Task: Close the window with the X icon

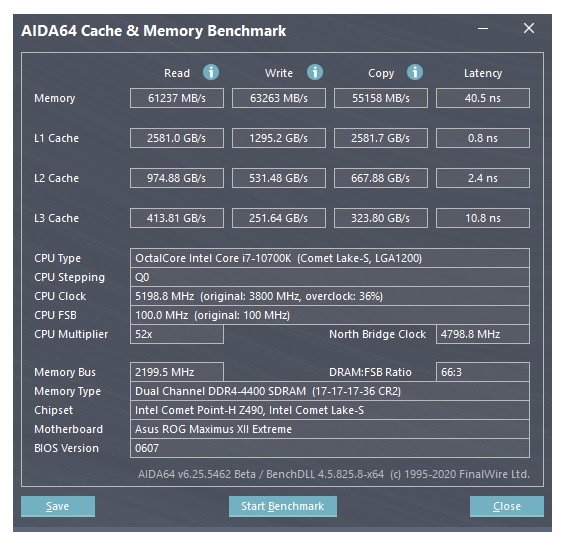Action: [x=529, y=28]
